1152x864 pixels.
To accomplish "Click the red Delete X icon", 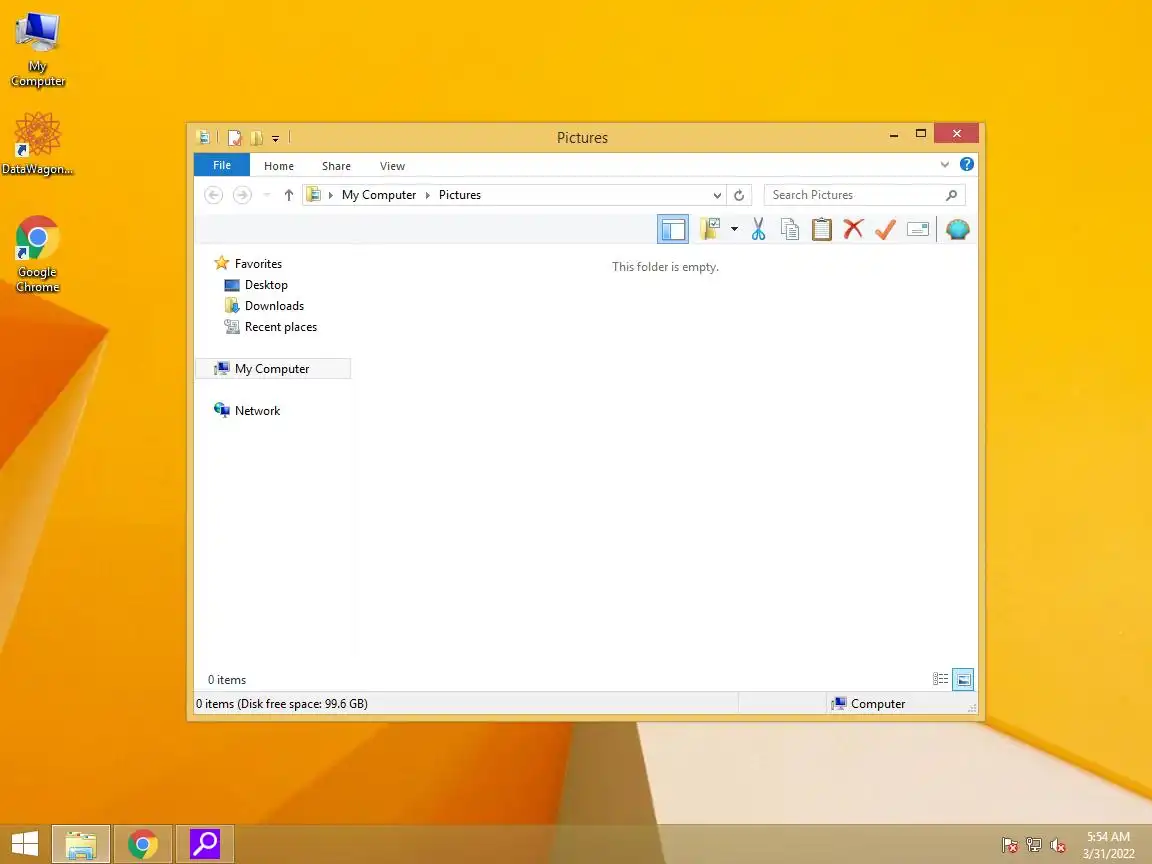I will tap(853, 229).
